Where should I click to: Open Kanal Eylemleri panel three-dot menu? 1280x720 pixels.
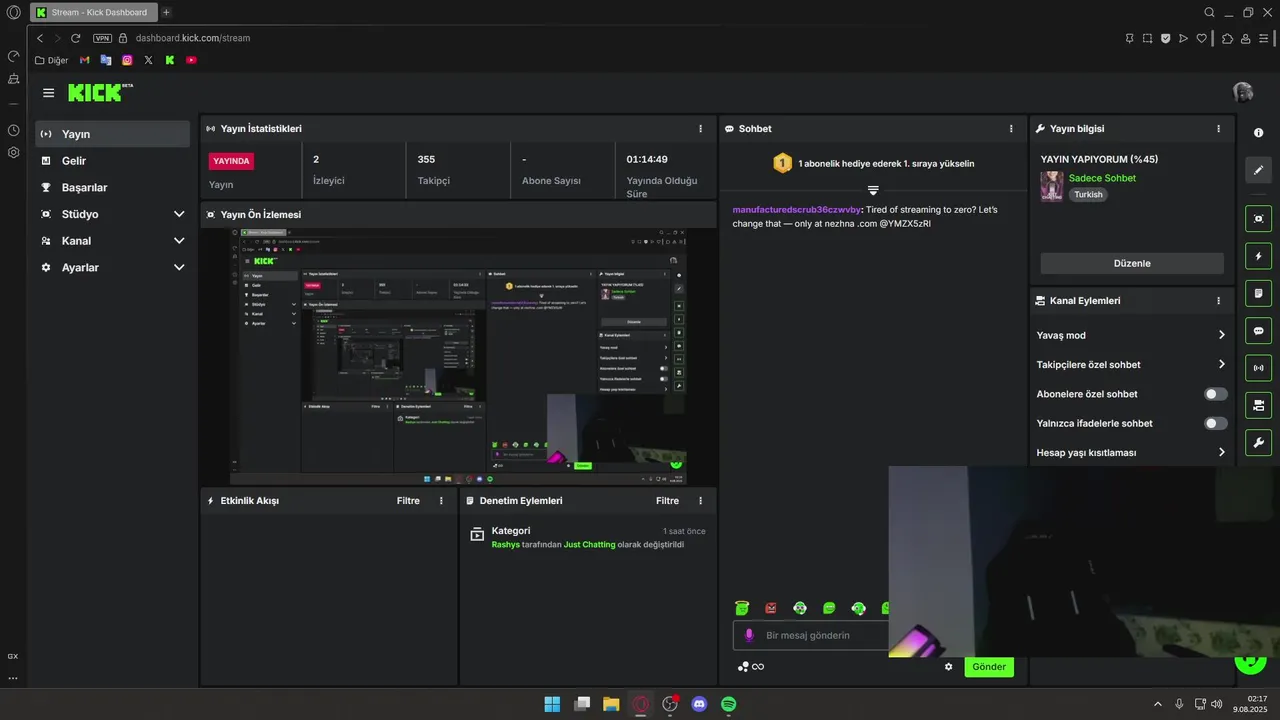pyautogui.click(x=1218, y=301)
